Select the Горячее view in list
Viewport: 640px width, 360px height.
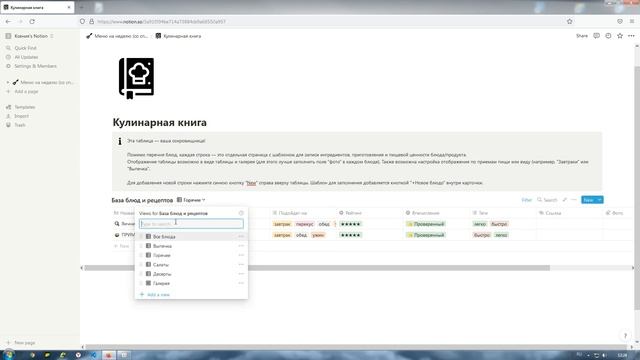click(x=191, y=256)
